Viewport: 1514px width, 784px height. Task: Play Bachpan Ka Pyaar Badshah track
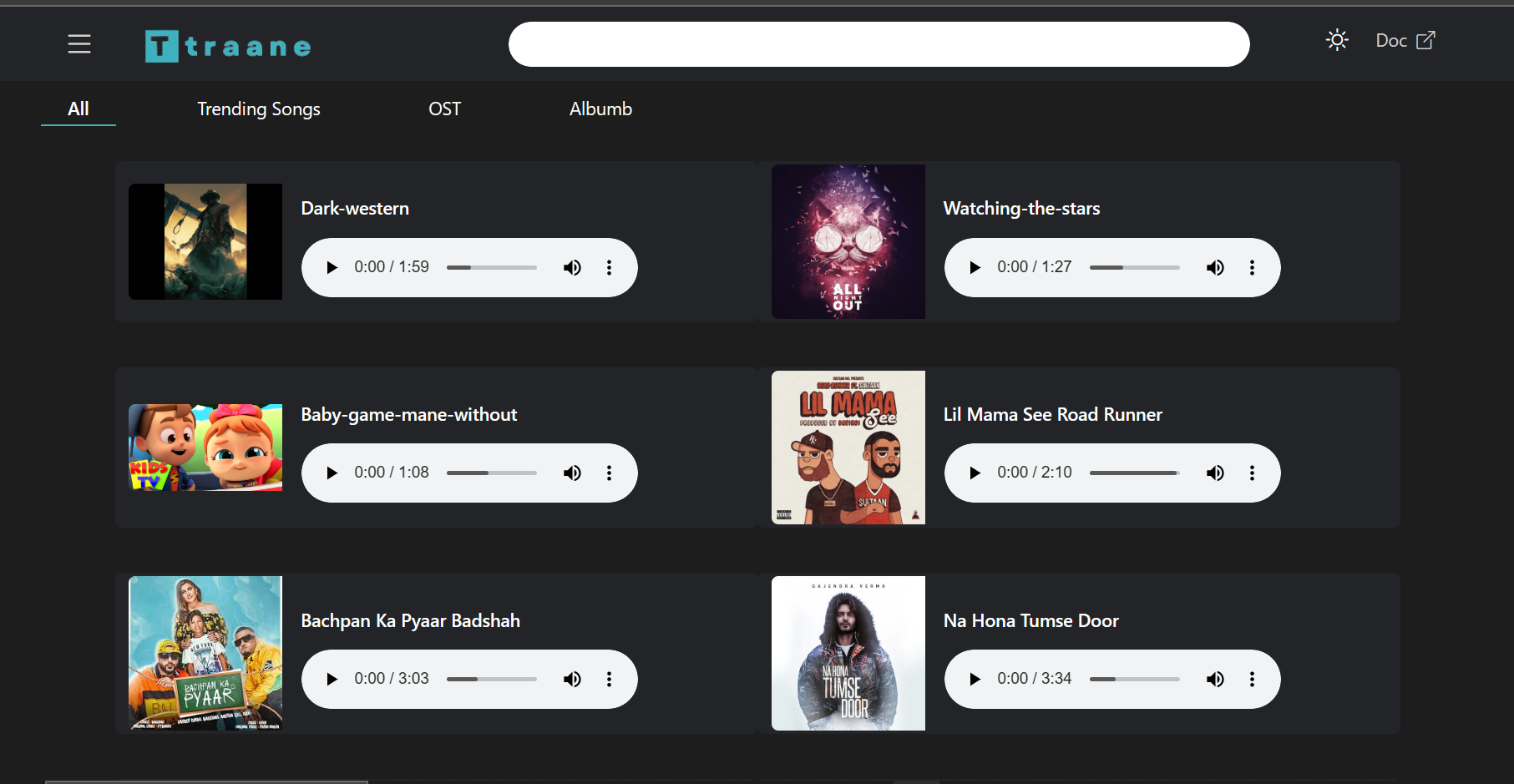coord(332,679)
